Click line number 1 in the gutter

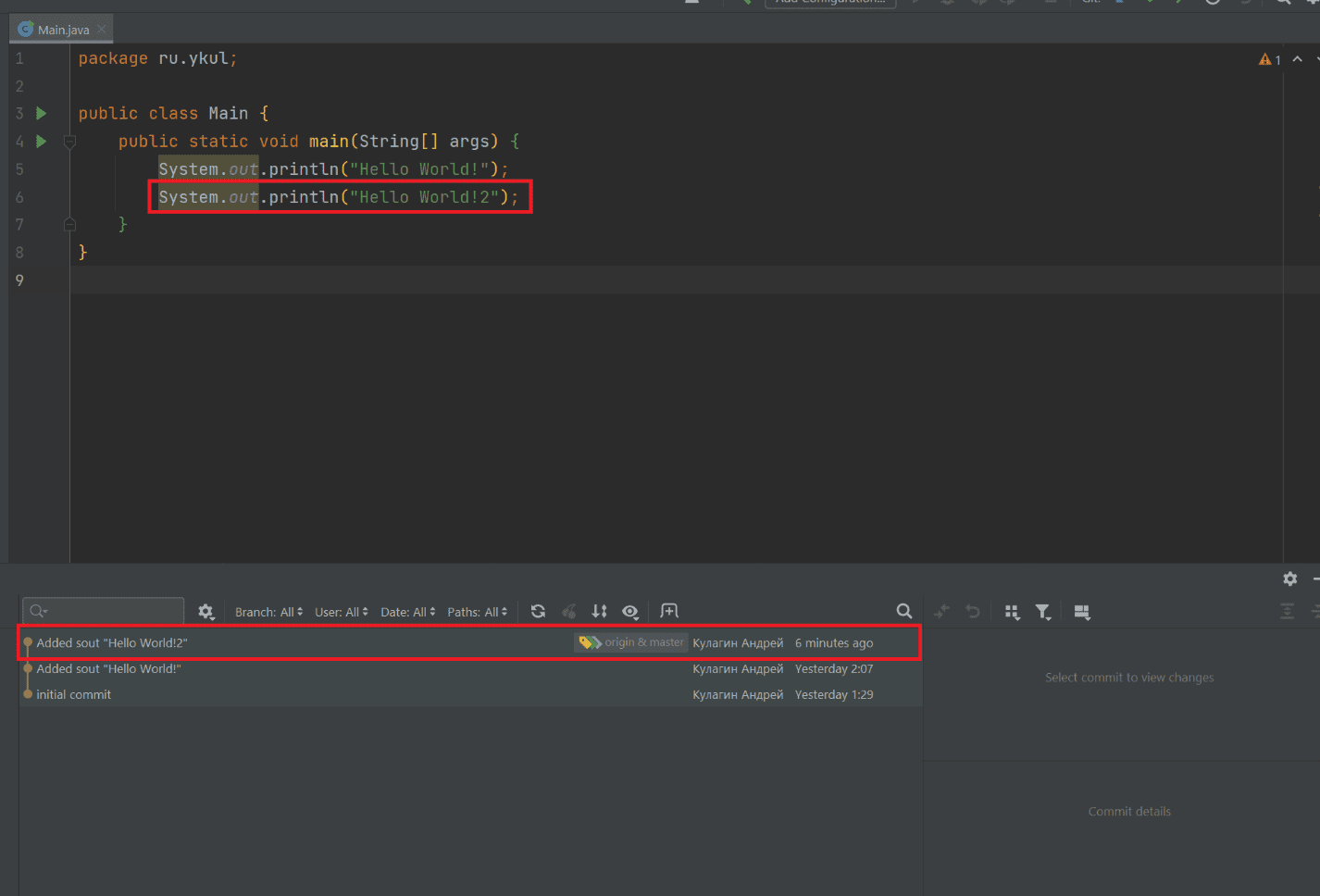19,58
